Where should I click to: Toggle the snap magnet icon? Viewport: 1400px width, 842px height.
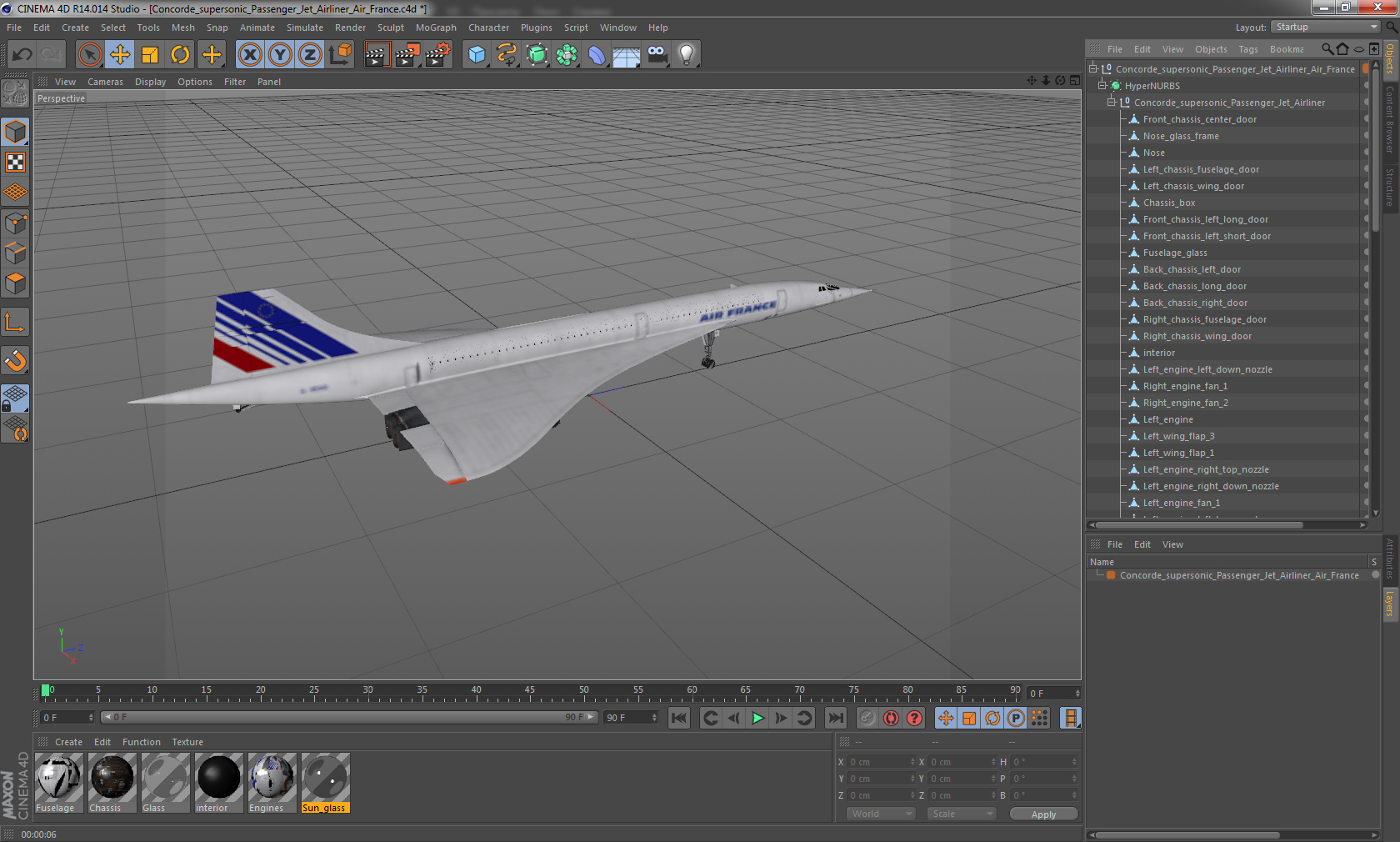pyautogui.click(x=15, y=360)
